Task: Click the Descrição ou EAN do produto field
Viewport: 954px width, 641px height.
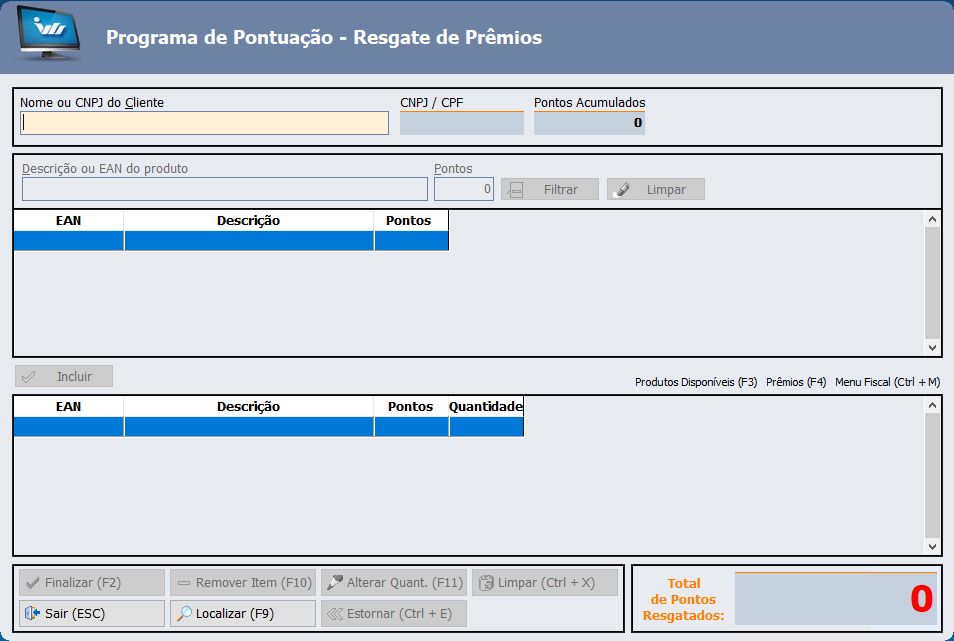Action: 224,189
